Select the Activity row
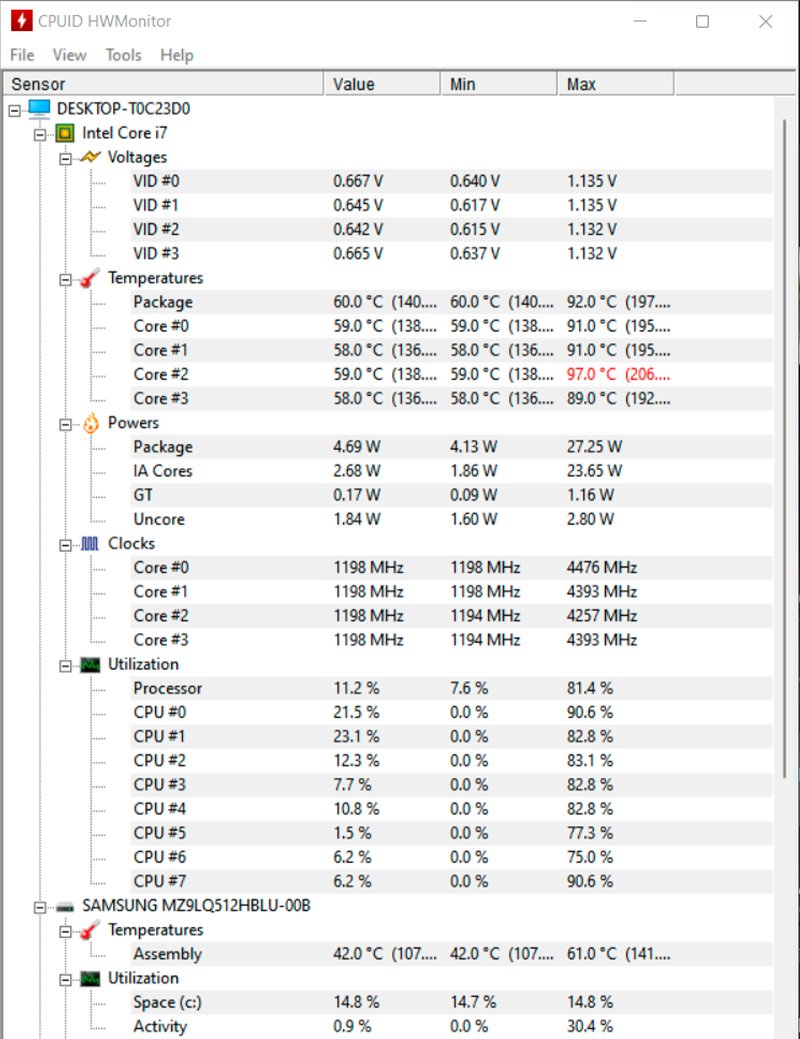800x1039 pixels. [452, 1026]
